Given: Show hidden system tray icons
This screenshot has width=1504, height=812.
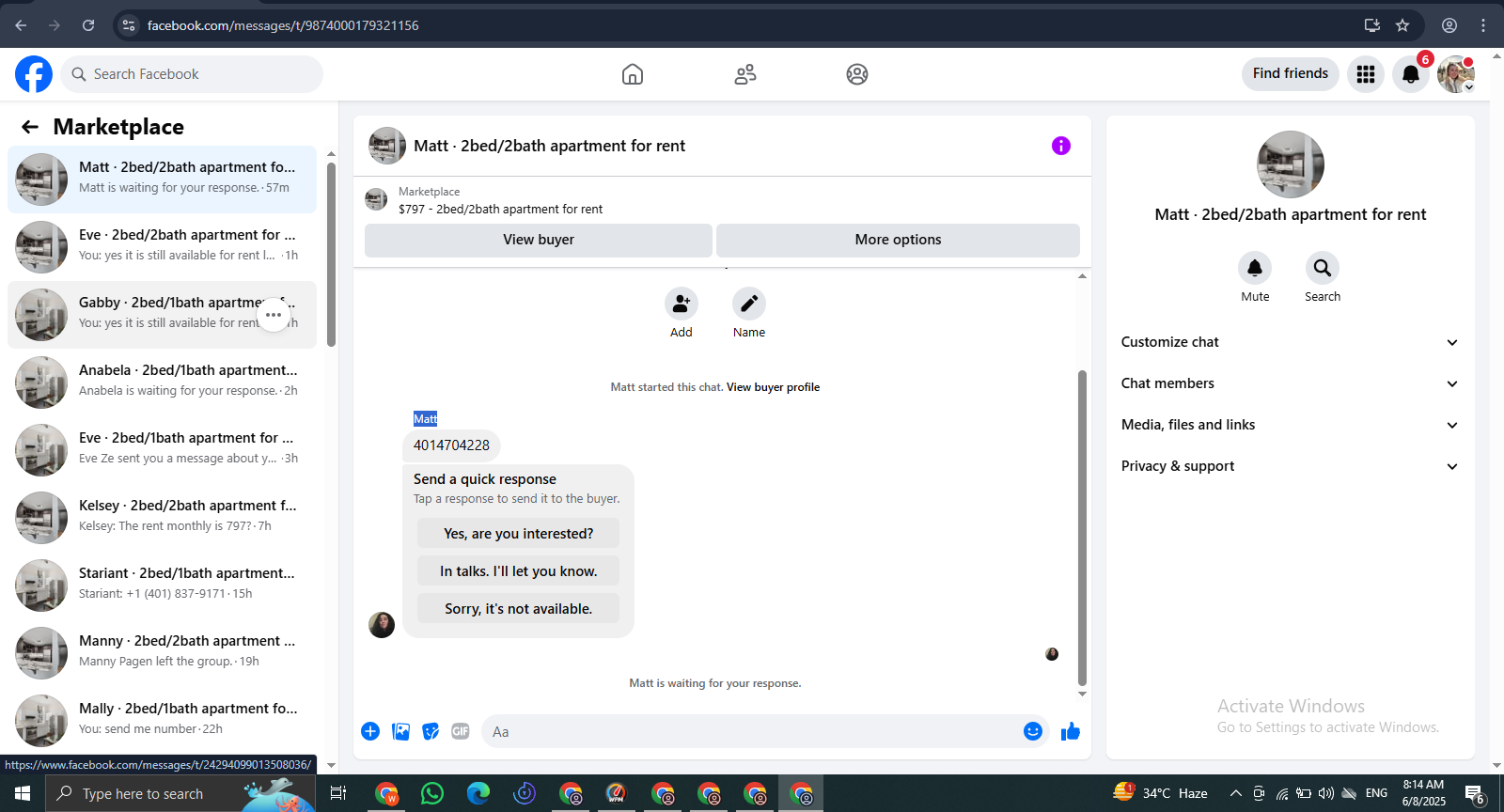Looking at the screenshot, I should pos(1236,793).
